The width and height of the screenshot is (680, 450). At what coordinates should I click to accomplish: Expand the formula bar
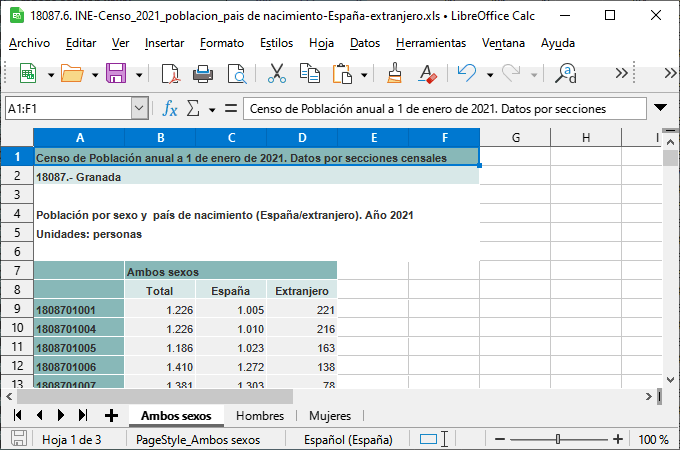(660, 108)
